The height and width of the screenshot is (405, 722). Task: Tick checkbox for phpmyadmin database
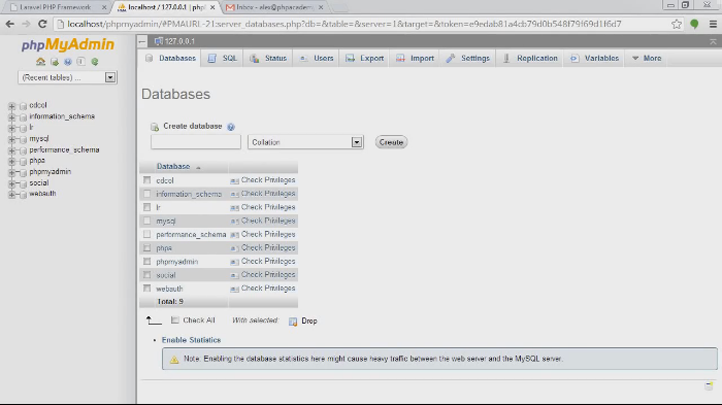click(x=147, y=261)
